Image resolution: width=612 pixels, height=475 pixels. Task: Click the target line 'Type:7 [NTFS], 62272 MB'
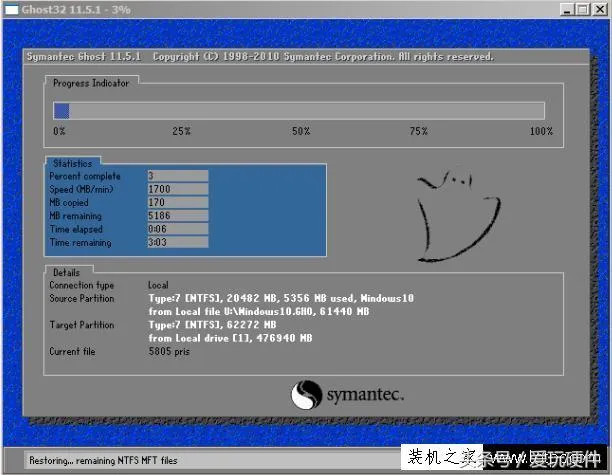pyautogui.click(x=212, y=325)
